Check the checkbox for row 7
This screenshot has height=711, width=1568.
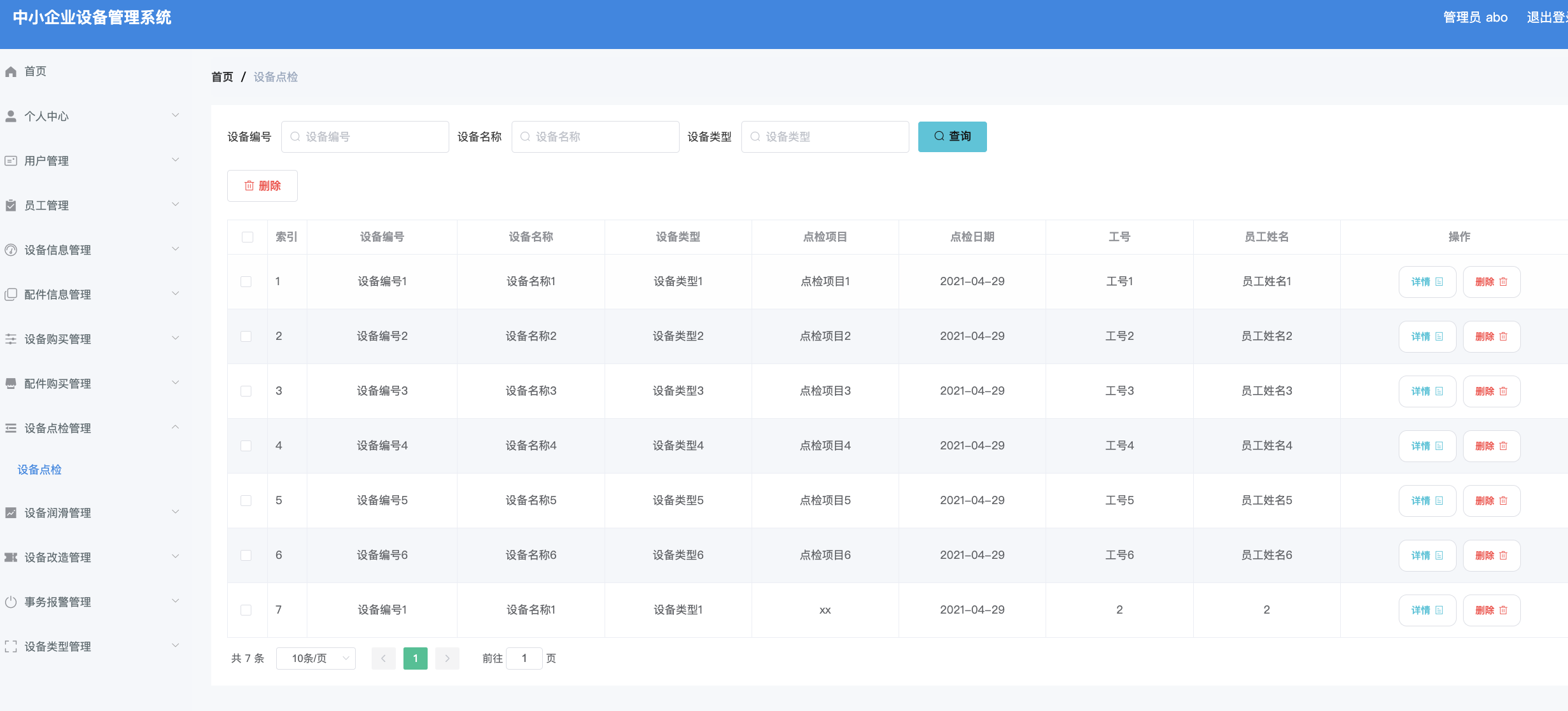(x=246, y=610)
